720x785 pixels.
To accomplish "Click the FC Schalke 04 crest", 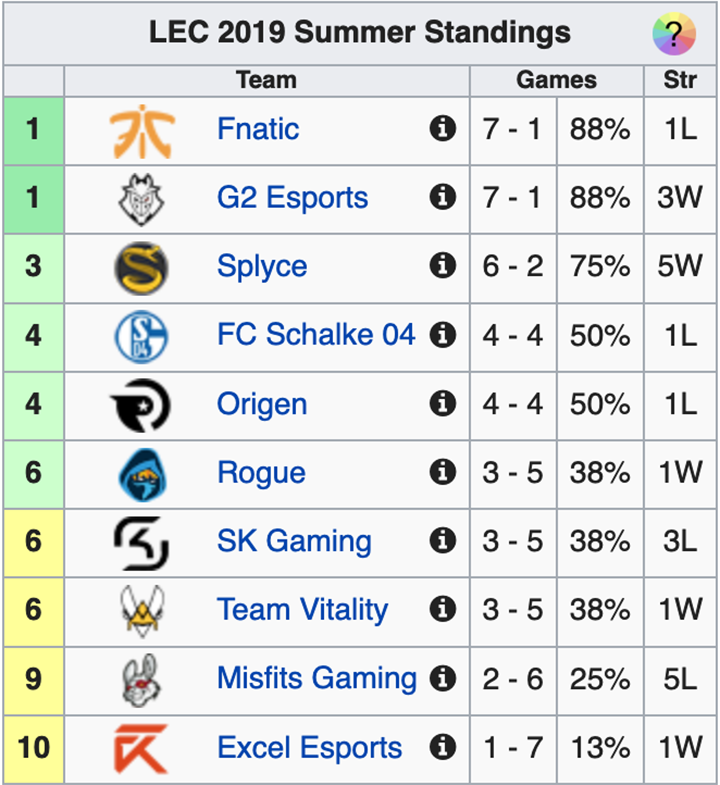I will tap(141, 337).
